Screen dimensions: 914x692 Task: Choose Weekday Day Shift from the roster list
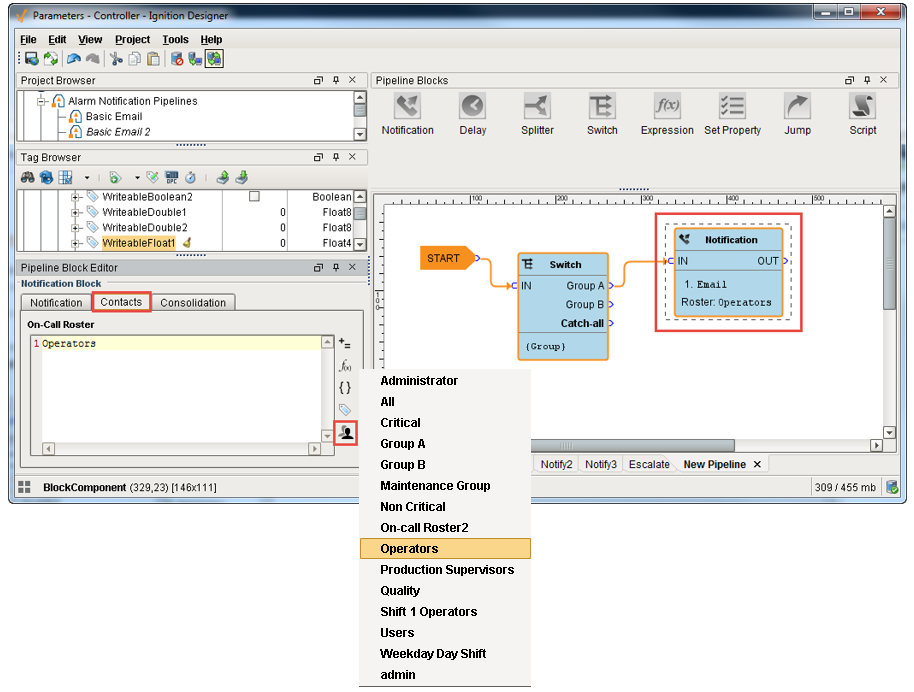445,654
